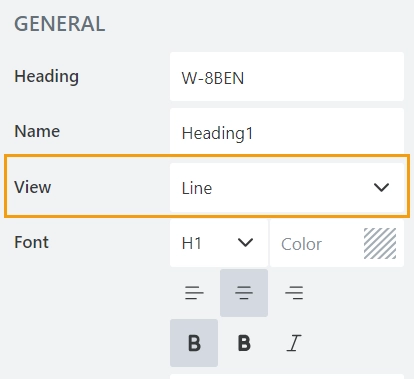Open the striped font color swatch

click(380, 243)
